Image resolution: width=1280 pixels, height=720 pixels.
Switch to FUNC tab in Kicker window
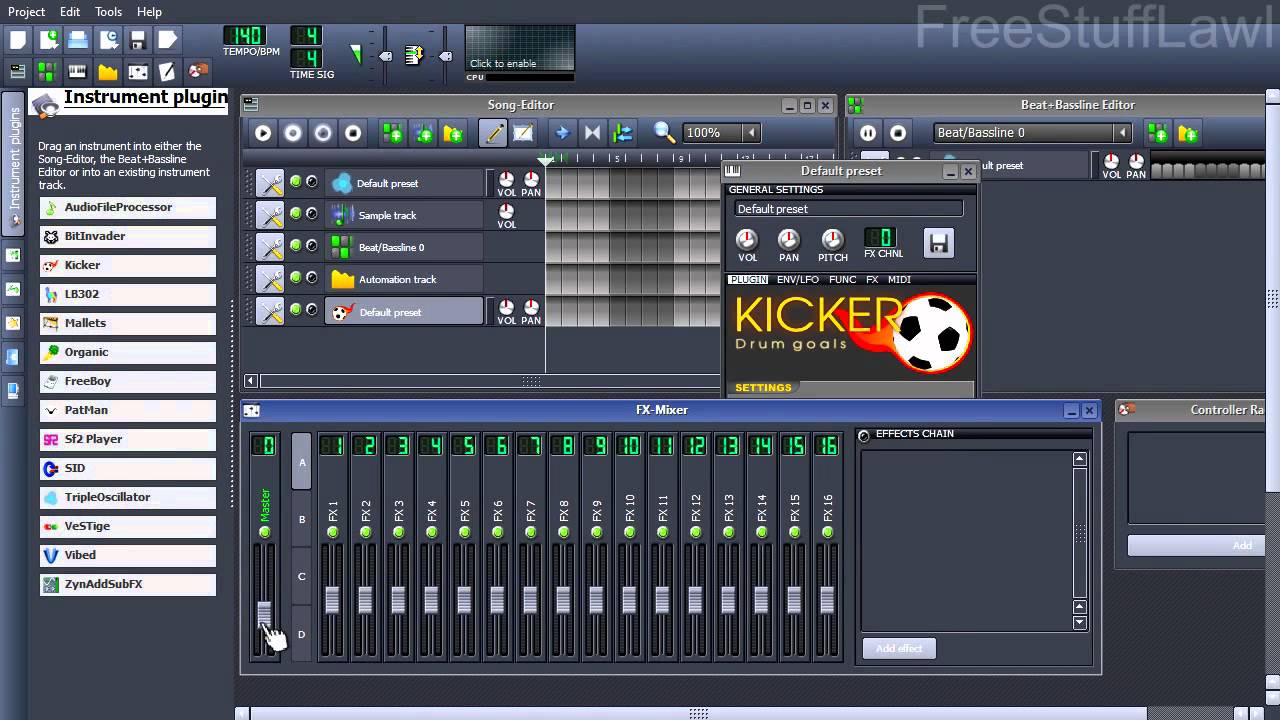842,280
